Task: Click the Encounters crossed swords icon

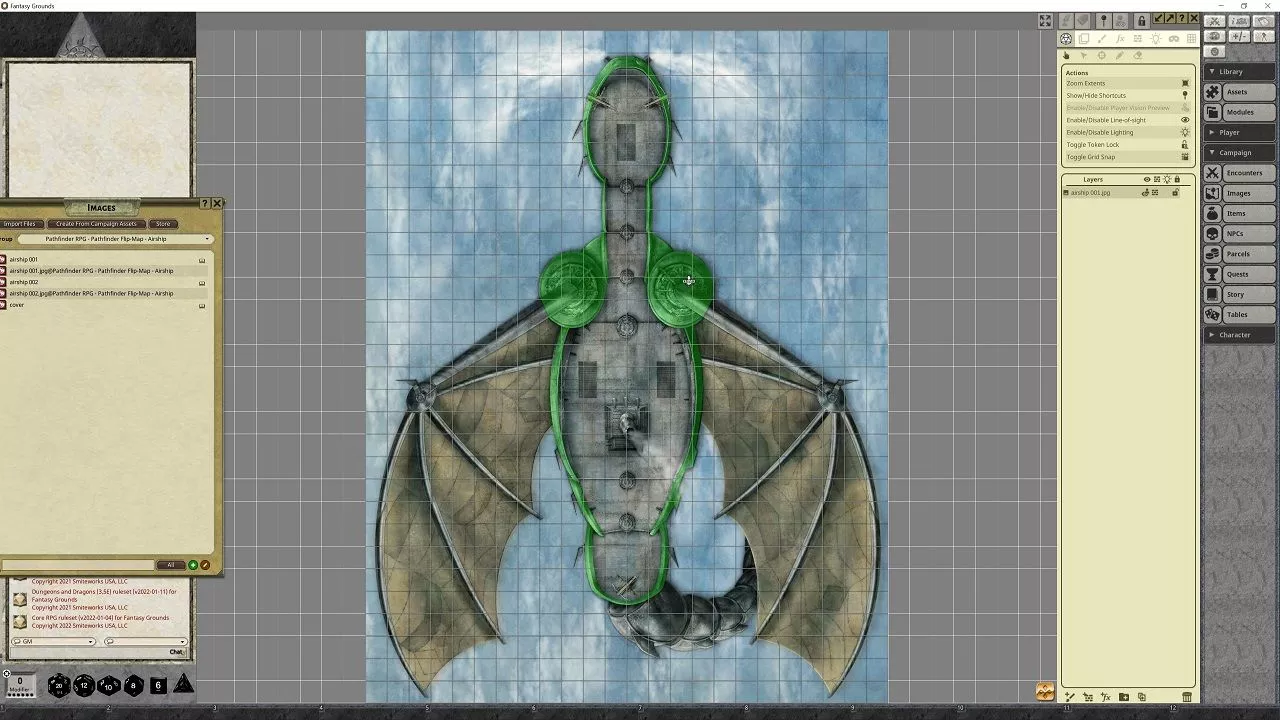Action: (x=1213, y=173)
